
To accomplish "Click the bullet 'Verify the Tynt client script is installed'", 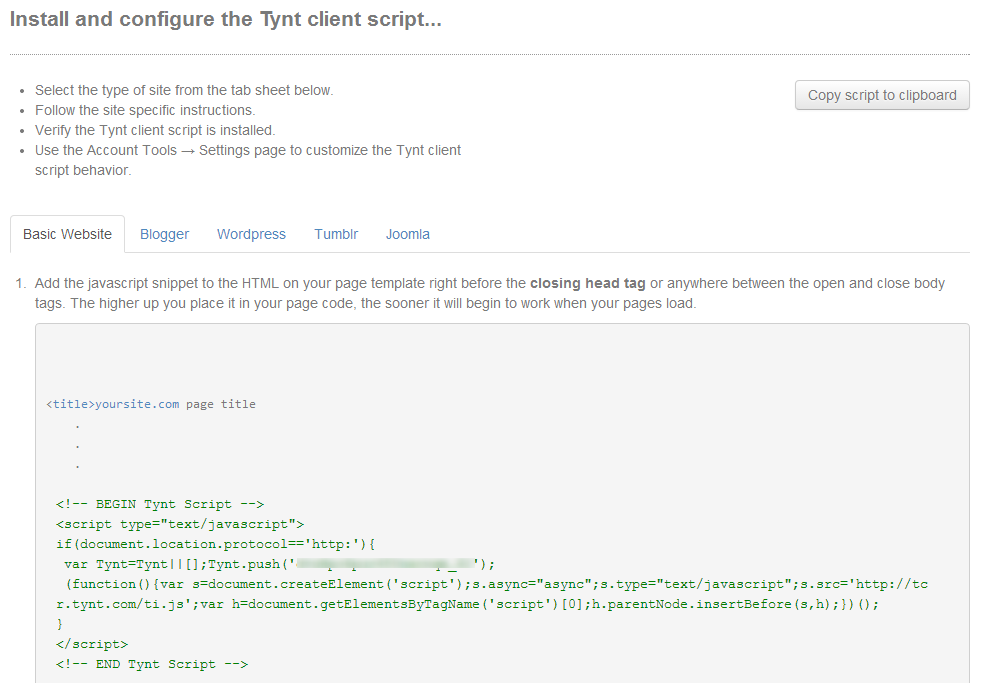I will 155,130.
